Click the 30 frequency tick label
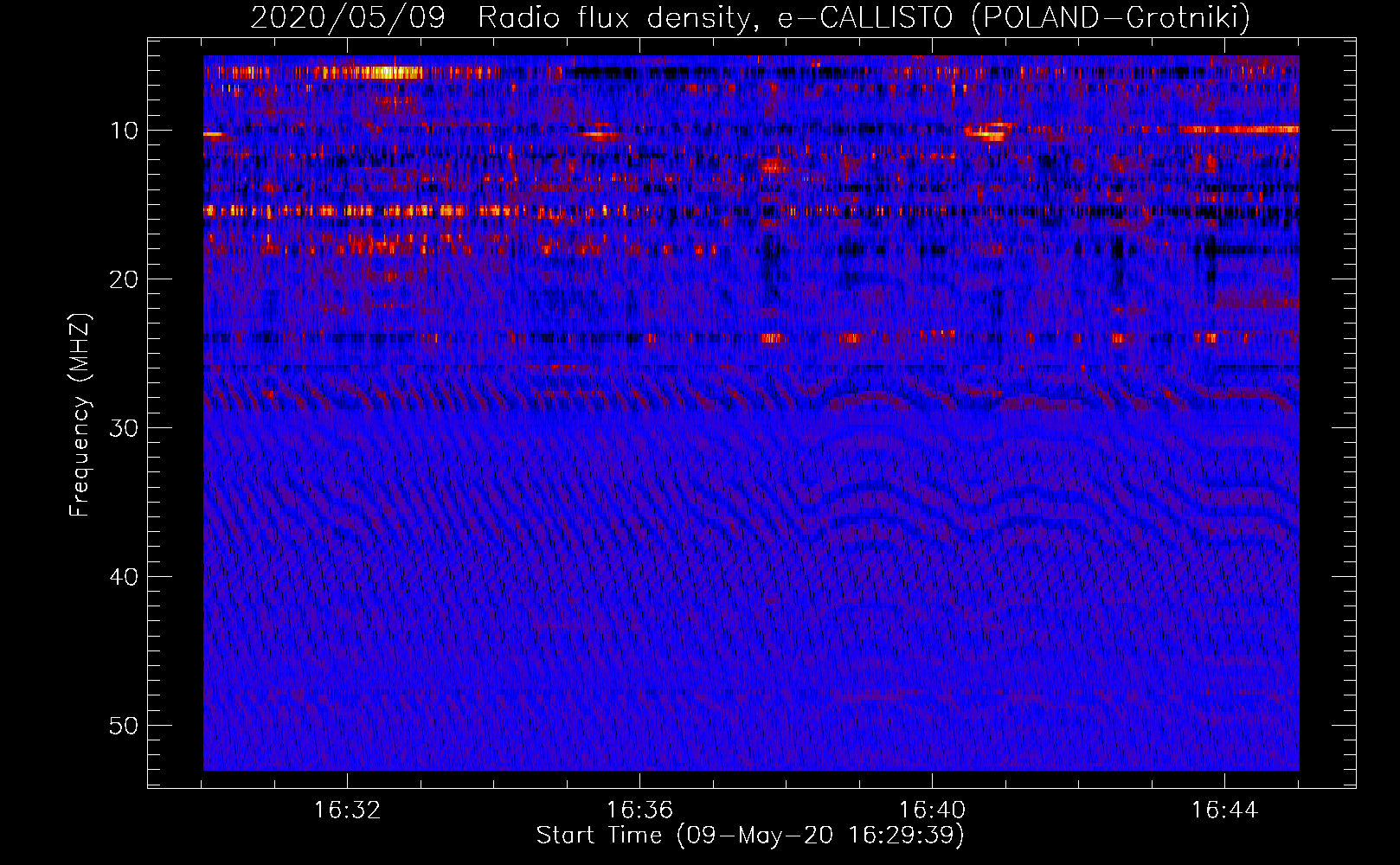Image resolution: width=1400 pixels, height=865 pixels. coord(125,428)
